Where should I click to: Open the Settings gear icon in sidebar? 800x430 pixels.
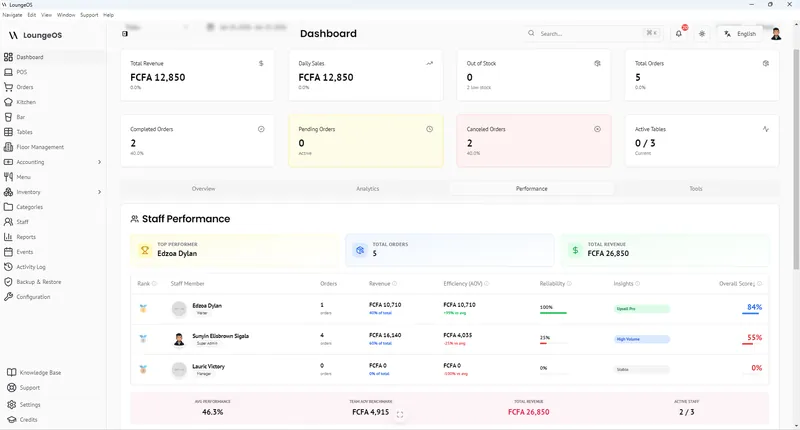pyautogui.click(x=11, y=404)
